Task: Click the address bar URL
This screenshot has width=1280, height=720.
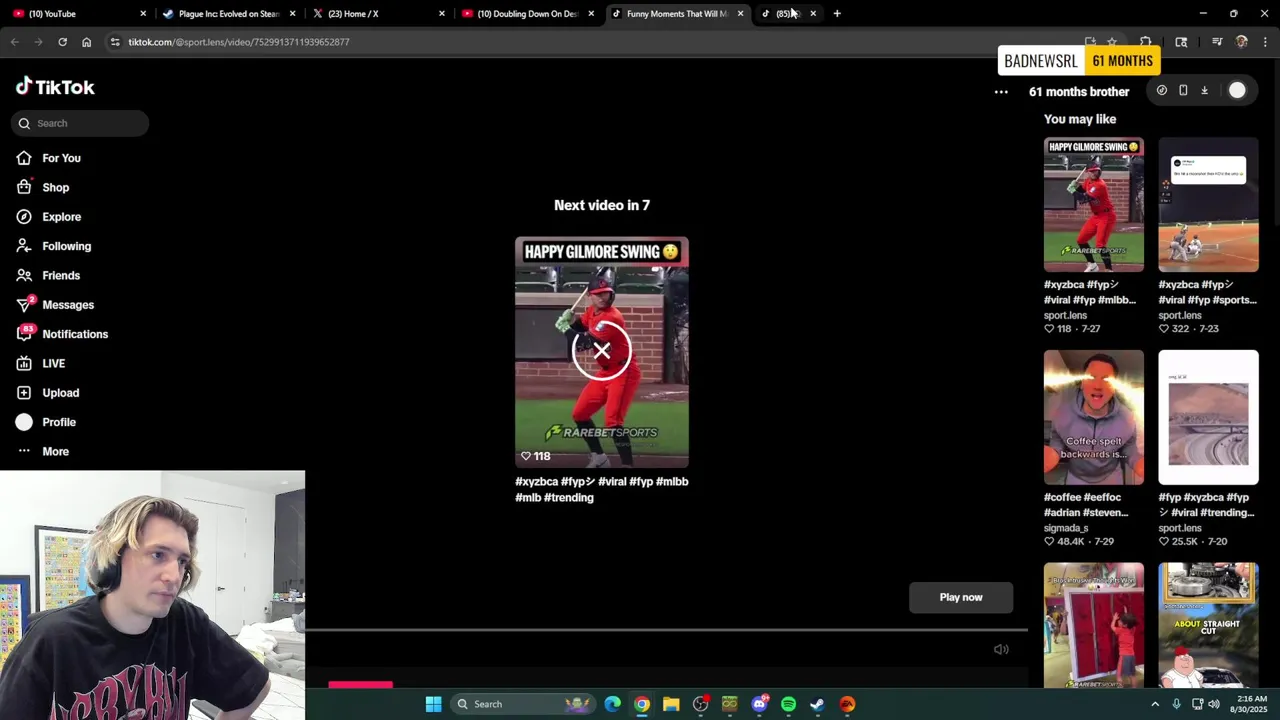Action: [238, 42]
